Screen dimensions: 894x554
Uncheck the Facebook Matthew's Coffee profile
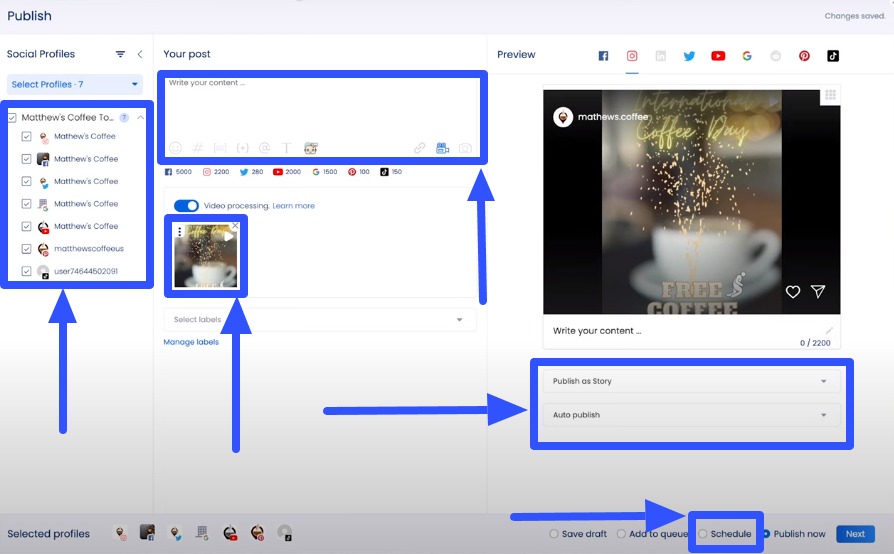pyautogui.click(x=26, y=159)
